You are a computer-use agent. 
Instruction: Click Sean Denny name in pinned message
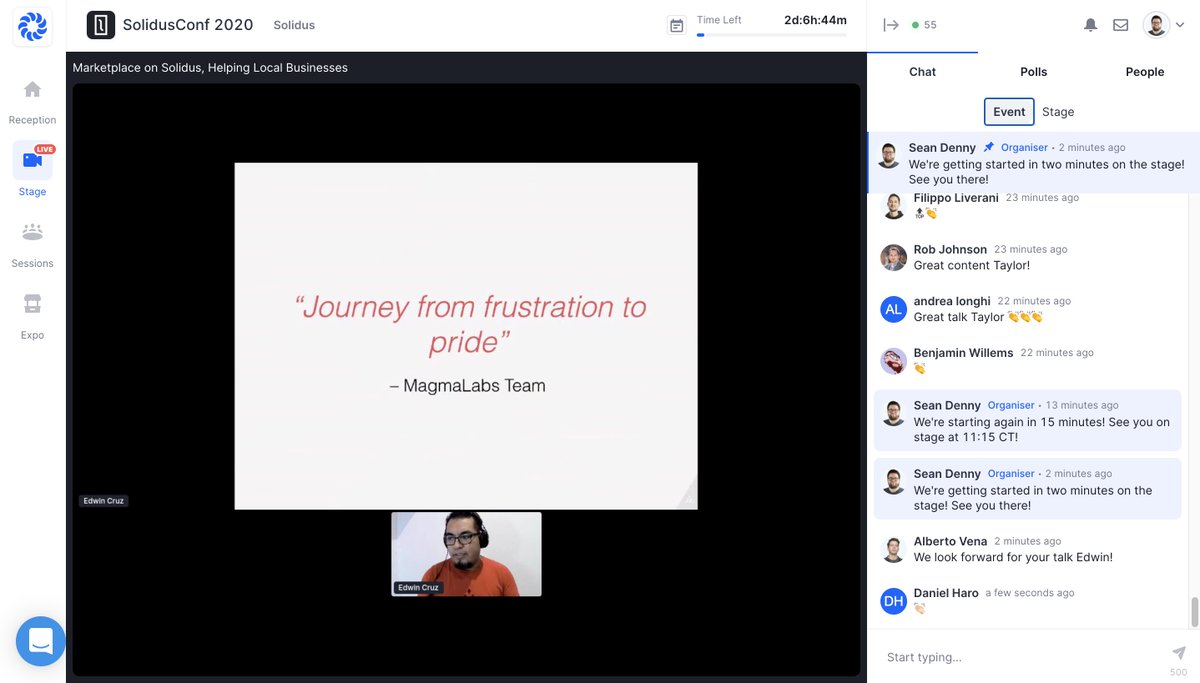pyautogui.click(x=942, y=148)
